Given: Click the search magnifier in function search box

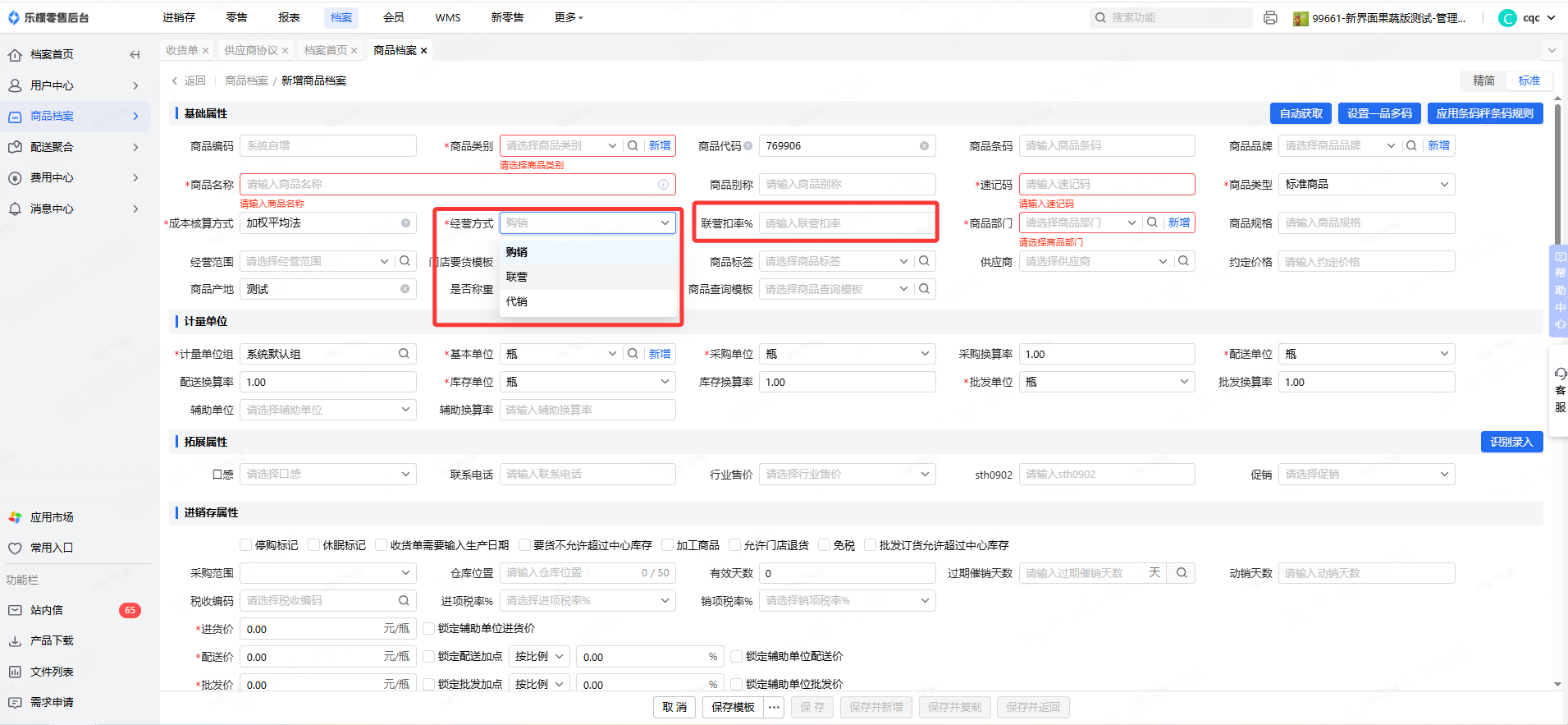Looking at the screenshot, I should coord(1100,17).
